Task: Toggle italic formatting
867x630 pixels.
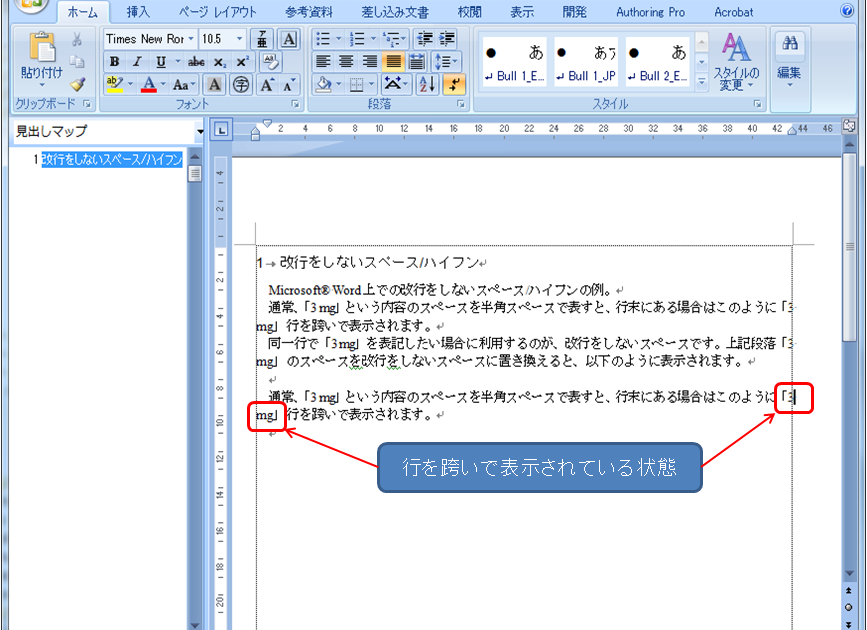Action: [x=137, y=62]
